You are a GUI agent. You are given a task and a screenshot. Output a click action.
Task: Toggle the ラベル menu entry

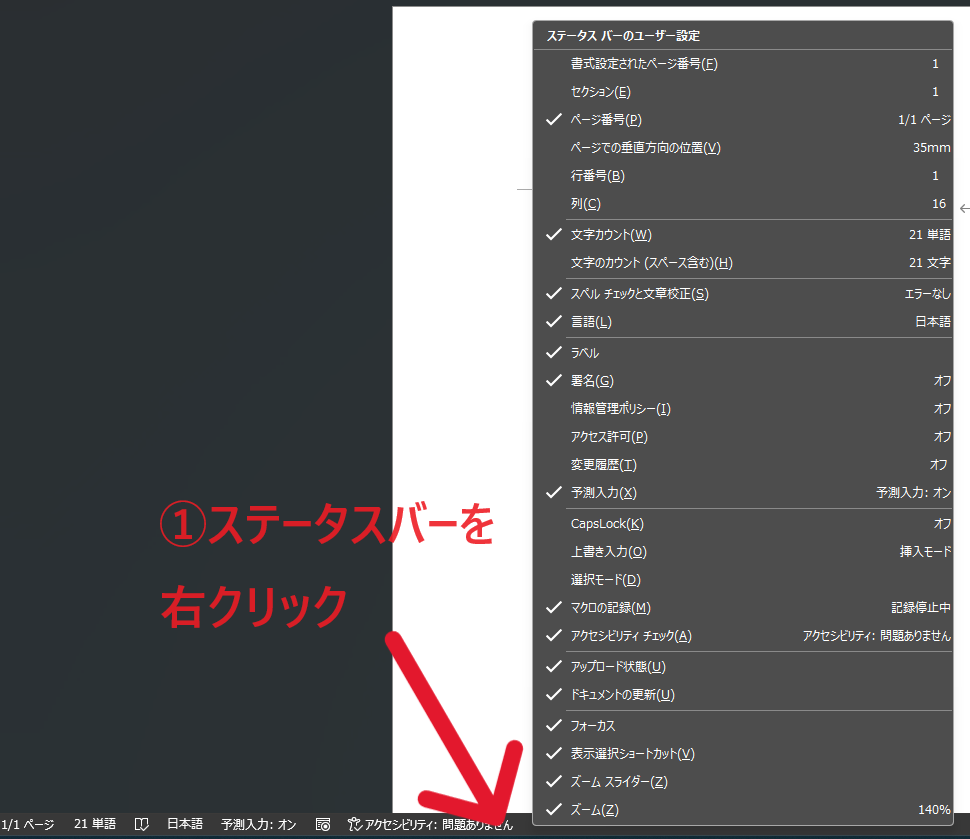tap(742, 353)
